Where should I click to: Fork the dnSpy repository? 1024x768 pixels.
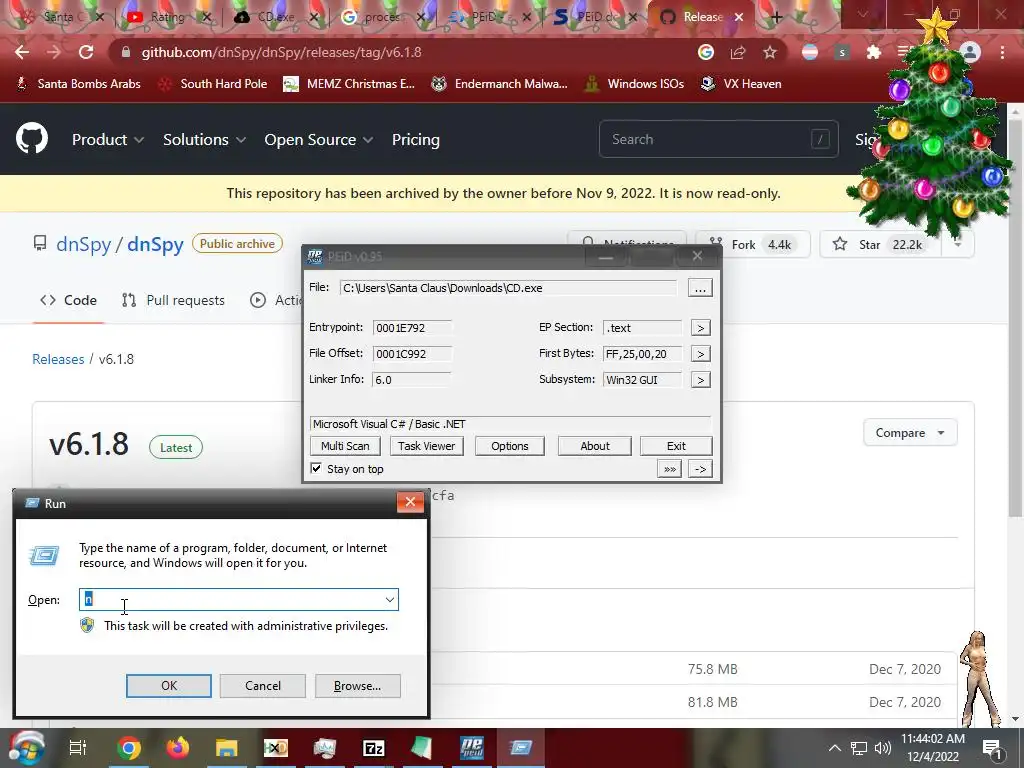pyautogui.click(x=753, y=245)
